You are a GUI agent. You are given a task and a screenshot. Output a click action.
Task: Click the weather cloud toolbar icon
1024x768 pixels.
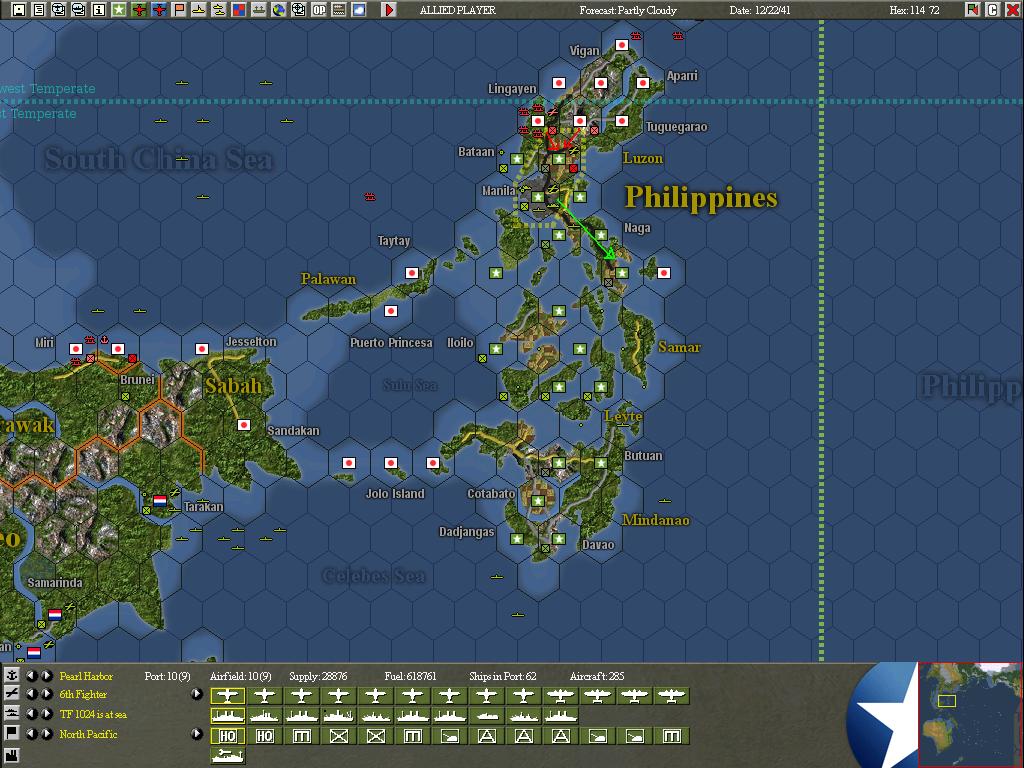tap(359, 10)
